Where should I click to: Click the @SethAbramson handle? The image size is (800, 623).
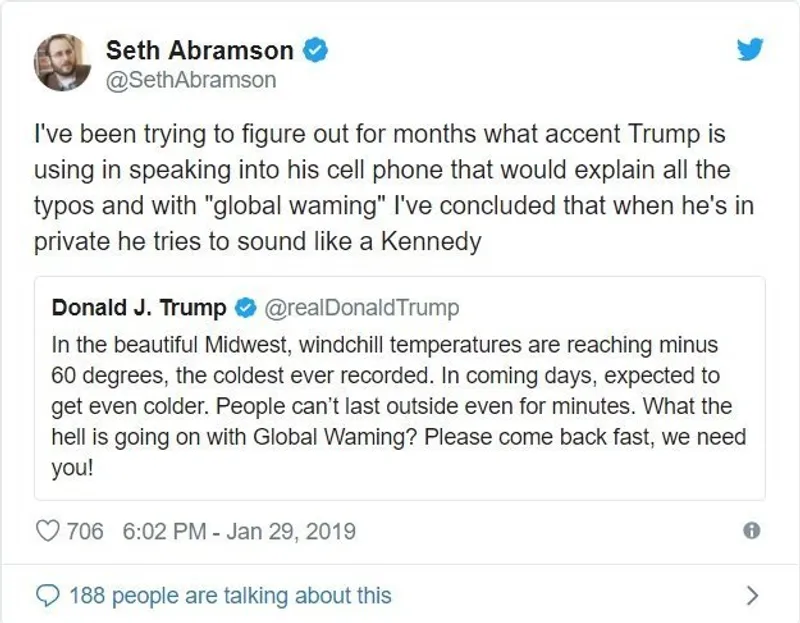click(x=190, y=80)
